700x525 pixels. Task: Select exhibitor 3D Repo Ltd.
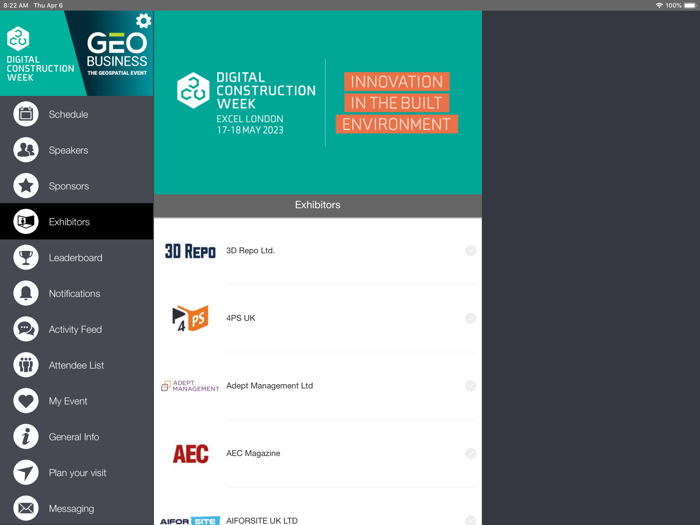click(x=318, y=251)
